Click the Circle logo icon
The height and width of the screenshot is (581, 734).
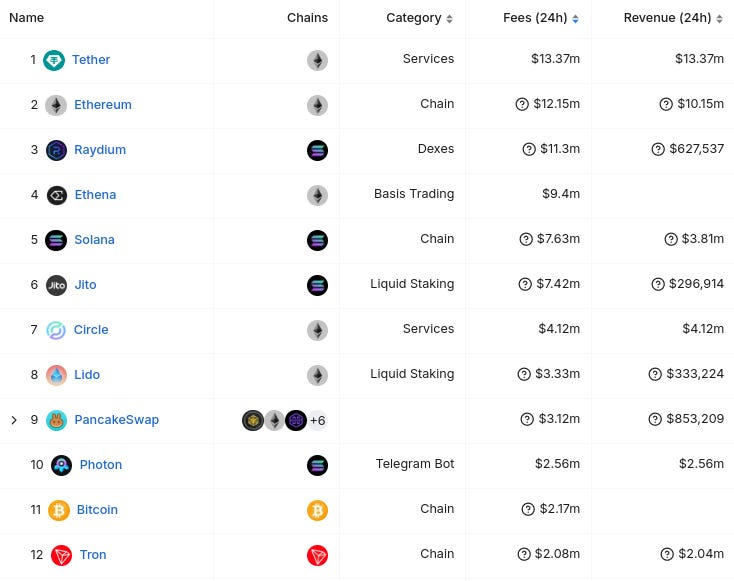tap(56, 330)
